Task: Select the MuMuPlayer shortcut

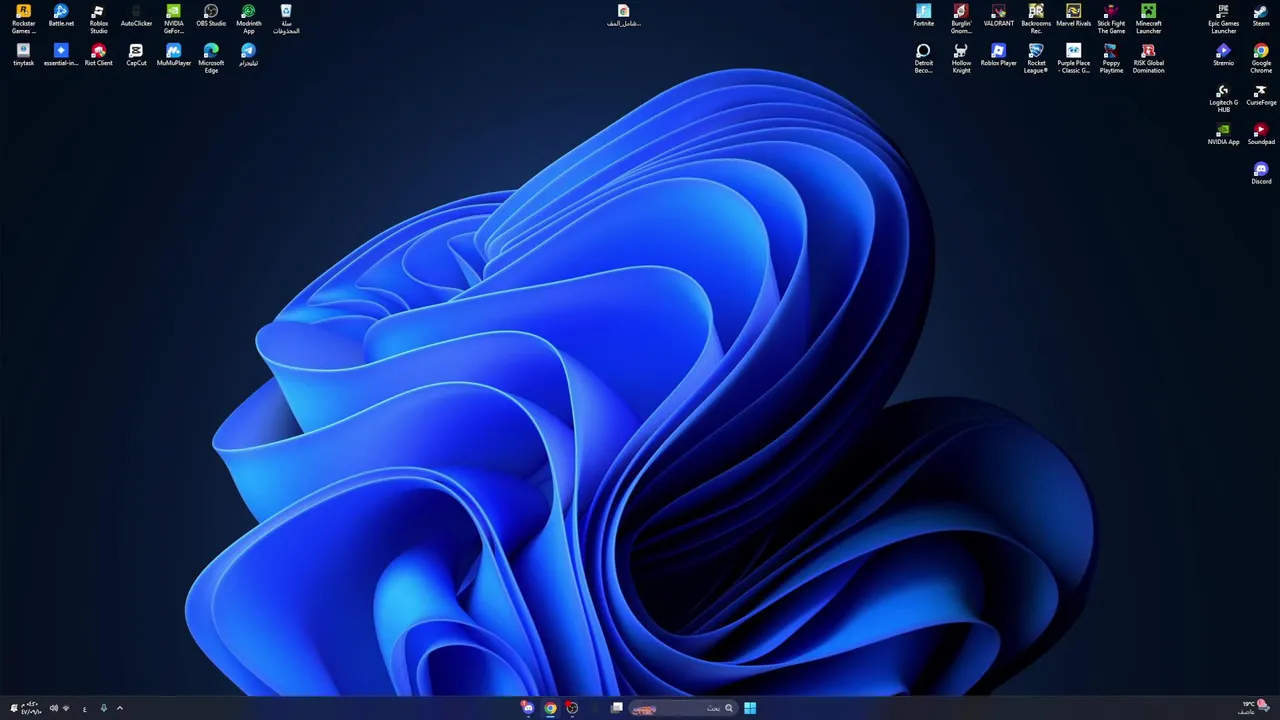Action: coord(173,55)
